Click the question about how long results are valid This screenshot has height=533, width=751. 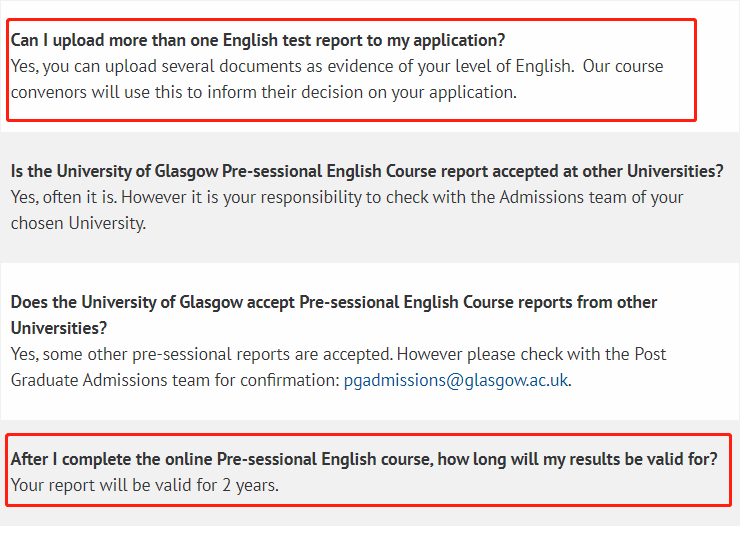(x=363, y=460)
